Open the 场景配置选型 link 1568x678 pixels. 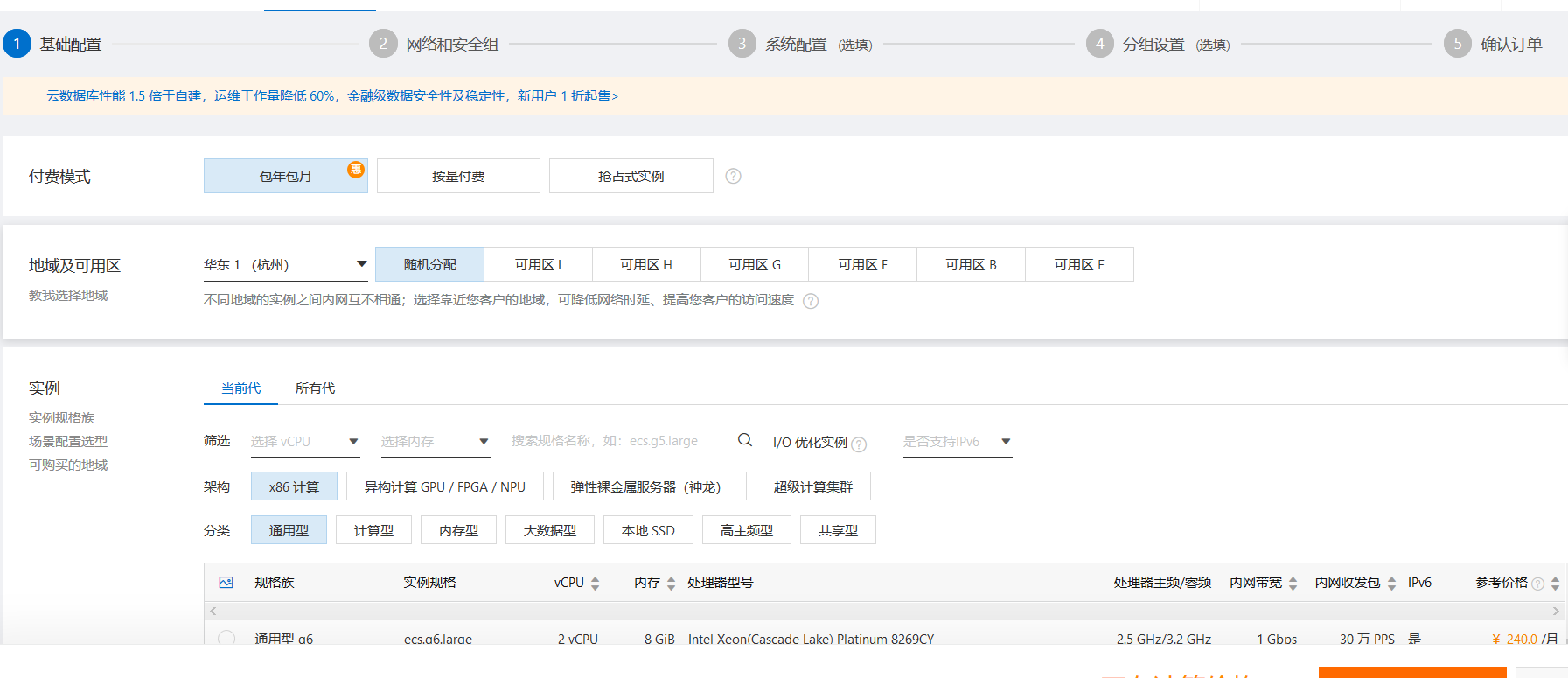(68, 442)
